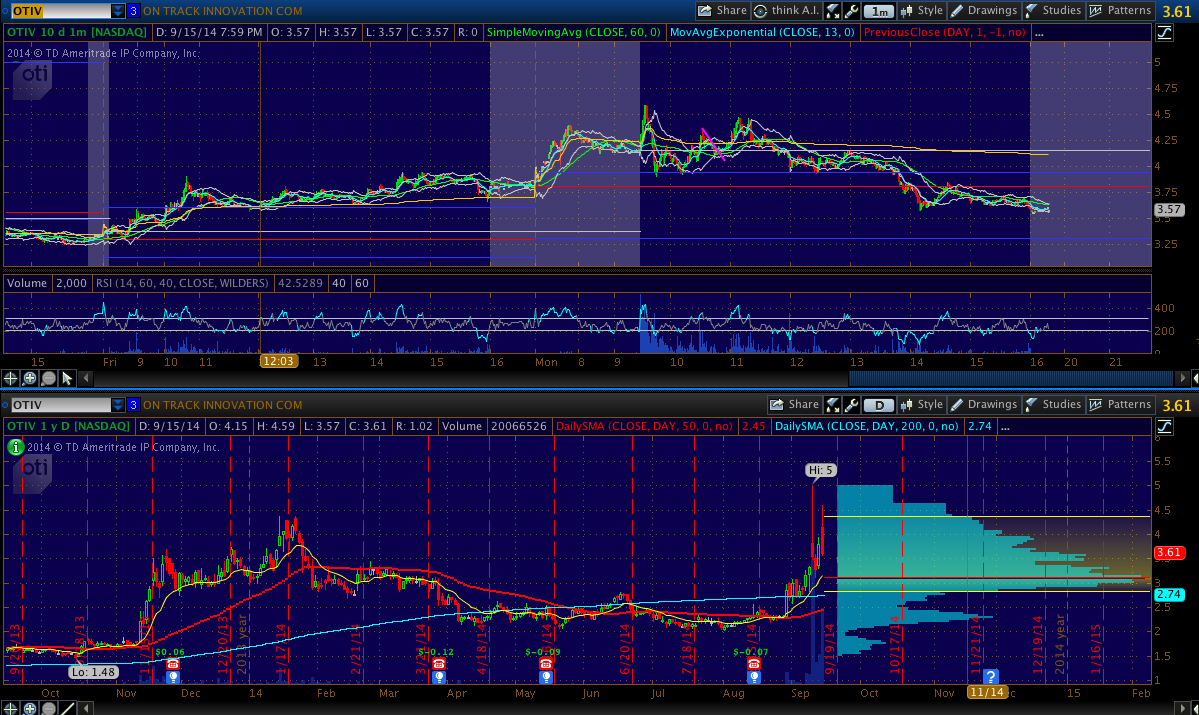Open the wrench settings in the top chart toolbar
The width and height of the screenshot is (1199, 715).
[x=851, y=11]
